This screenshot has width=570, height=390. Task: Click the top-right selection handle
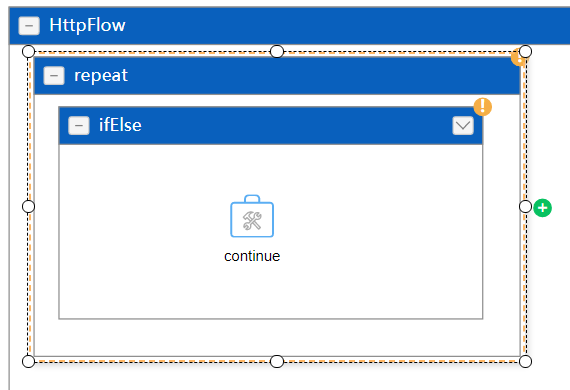[x=525, y=51]
